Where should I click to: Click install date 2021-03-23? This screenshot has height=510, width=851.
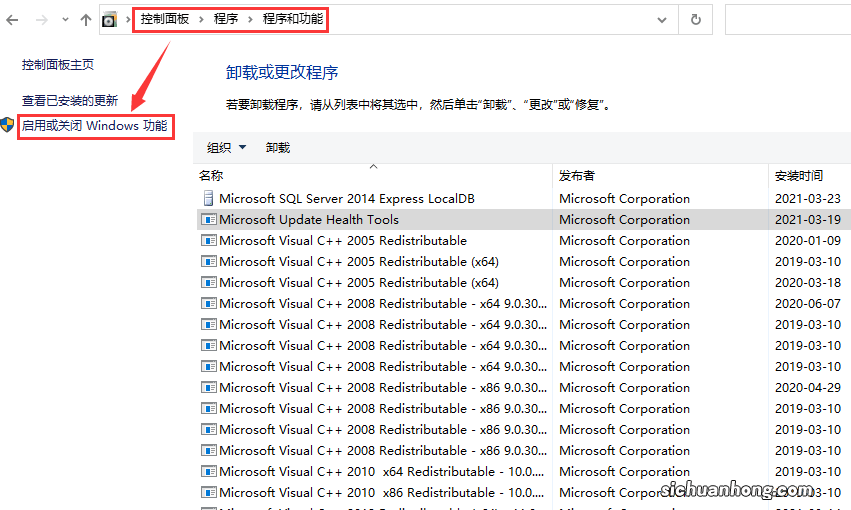[x=808, y=199]
